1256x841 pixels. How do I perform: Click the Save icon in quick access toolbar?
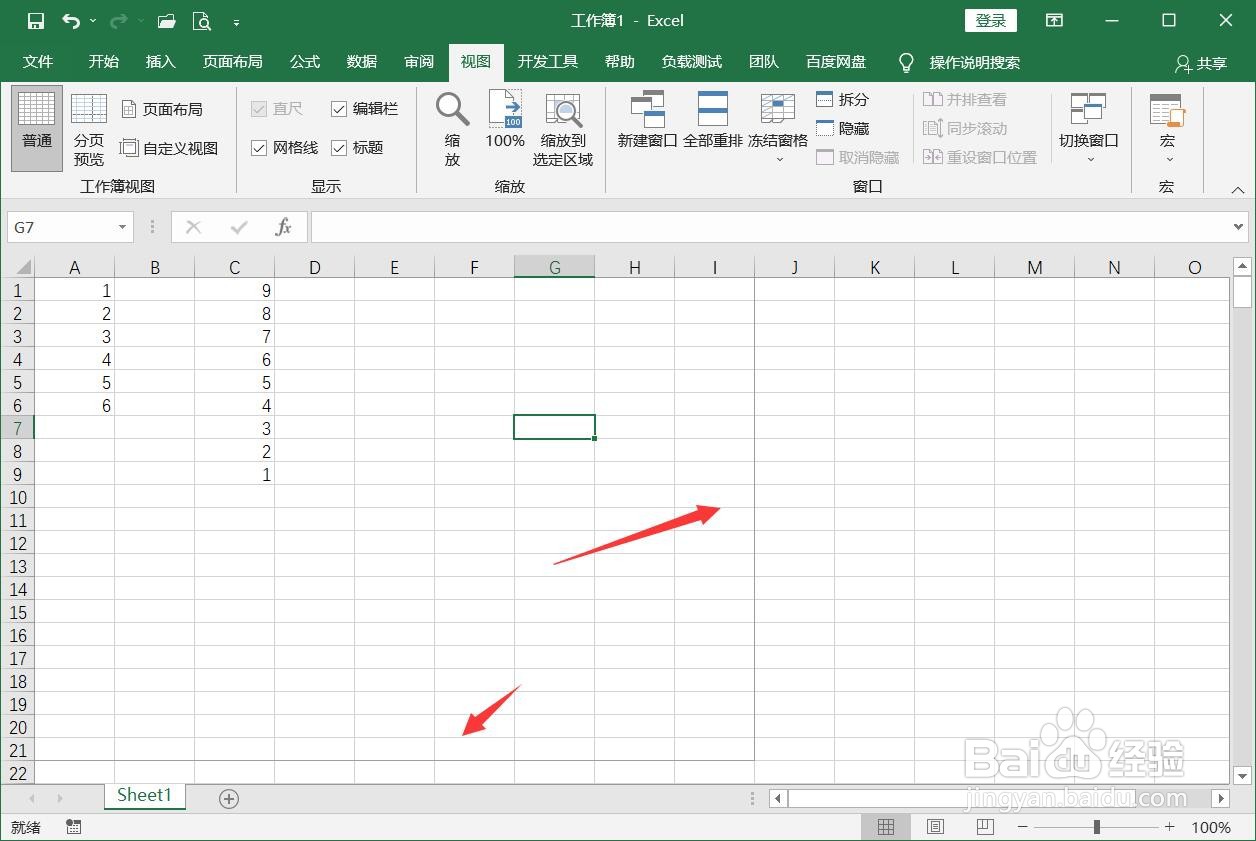[x=35, y=20]
